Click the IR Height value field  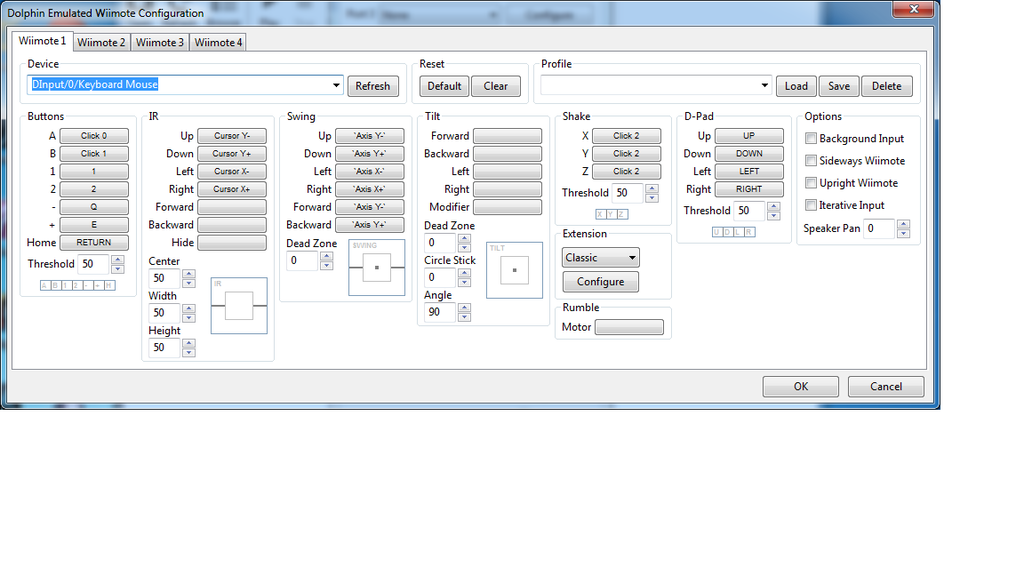pyautogui.click(x=165, y=347)
